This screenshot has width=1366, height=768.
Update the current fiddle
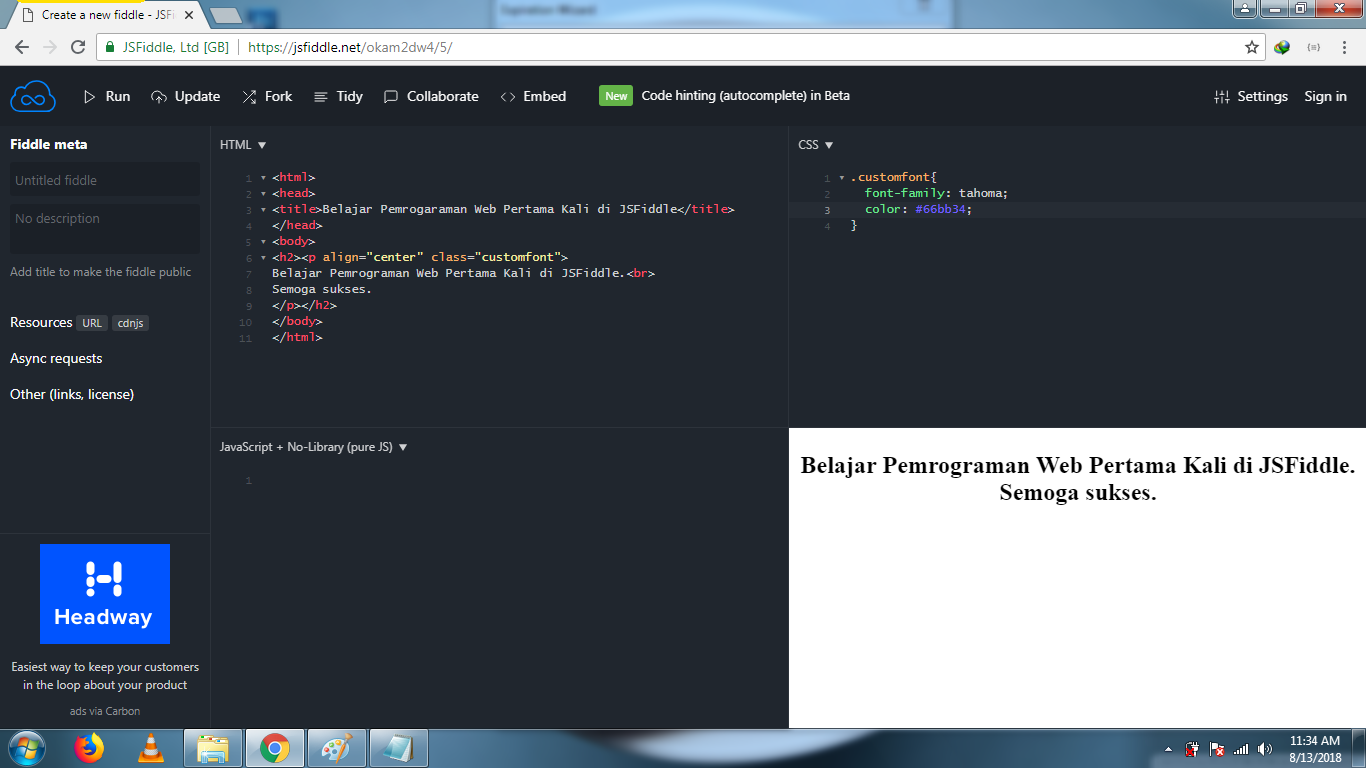click(196, 96)
